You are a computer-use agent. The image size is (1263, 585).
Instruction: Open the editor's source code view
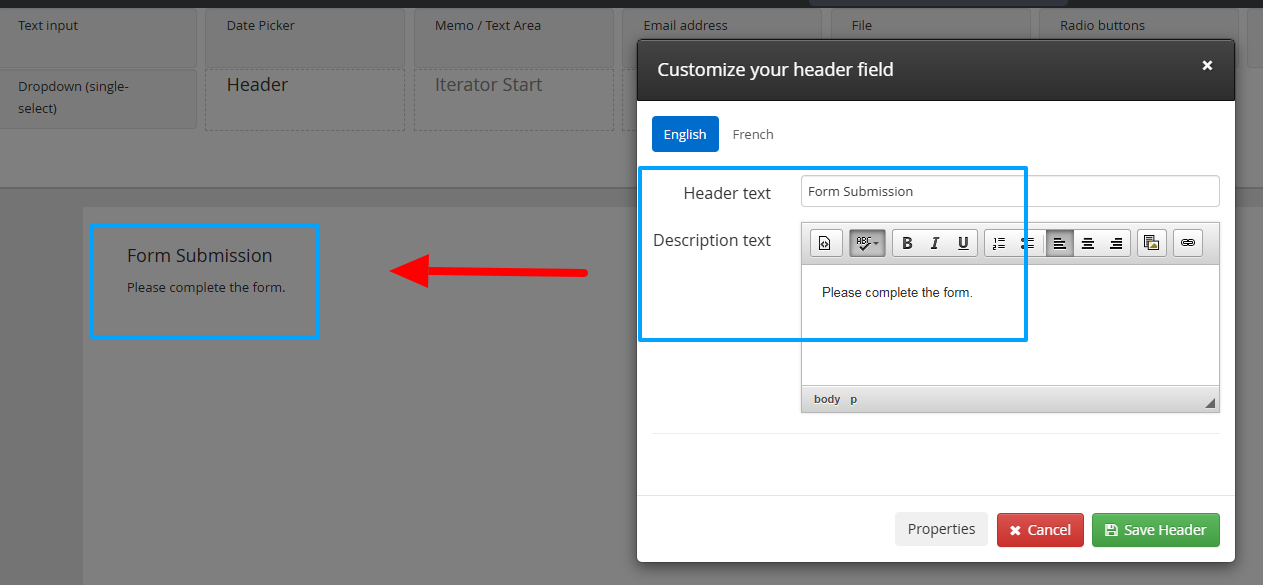826,243
